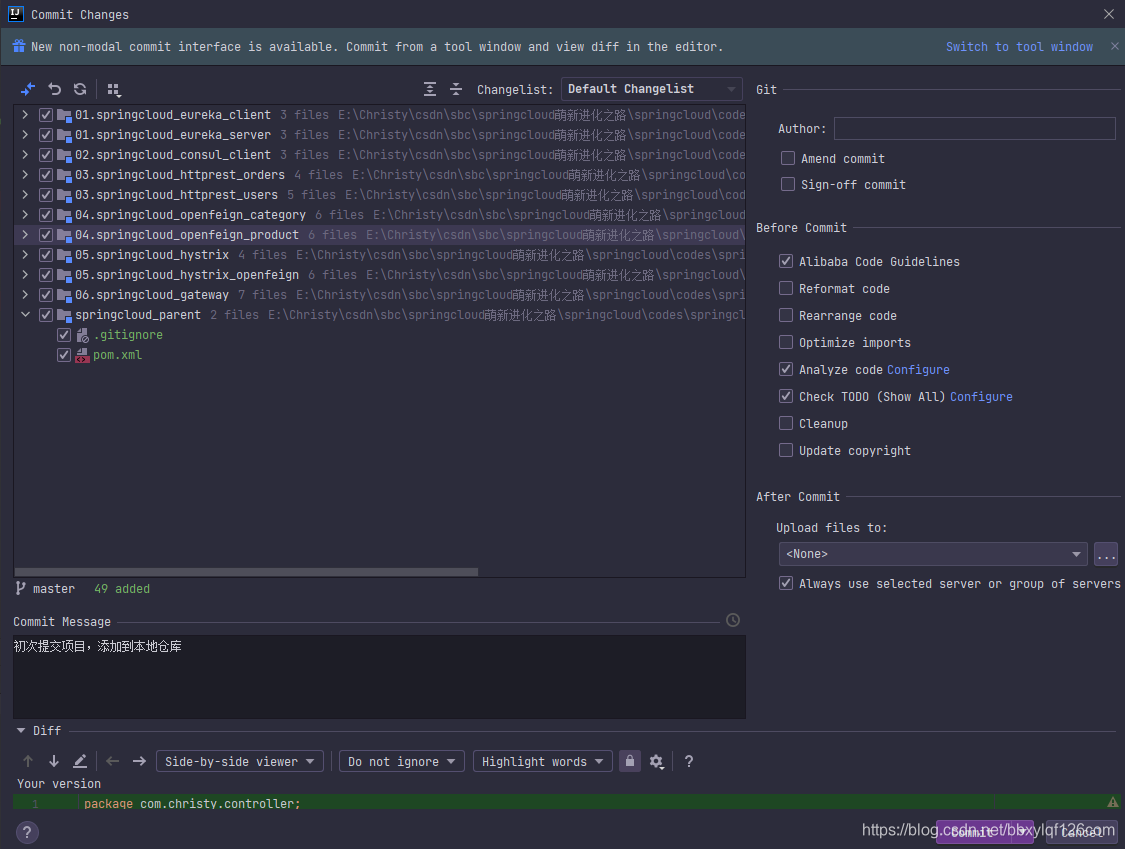Screen dimensions: 1125x849
Task: Expand 05.springcloud_hystrix folder
Action: [25, 255]
